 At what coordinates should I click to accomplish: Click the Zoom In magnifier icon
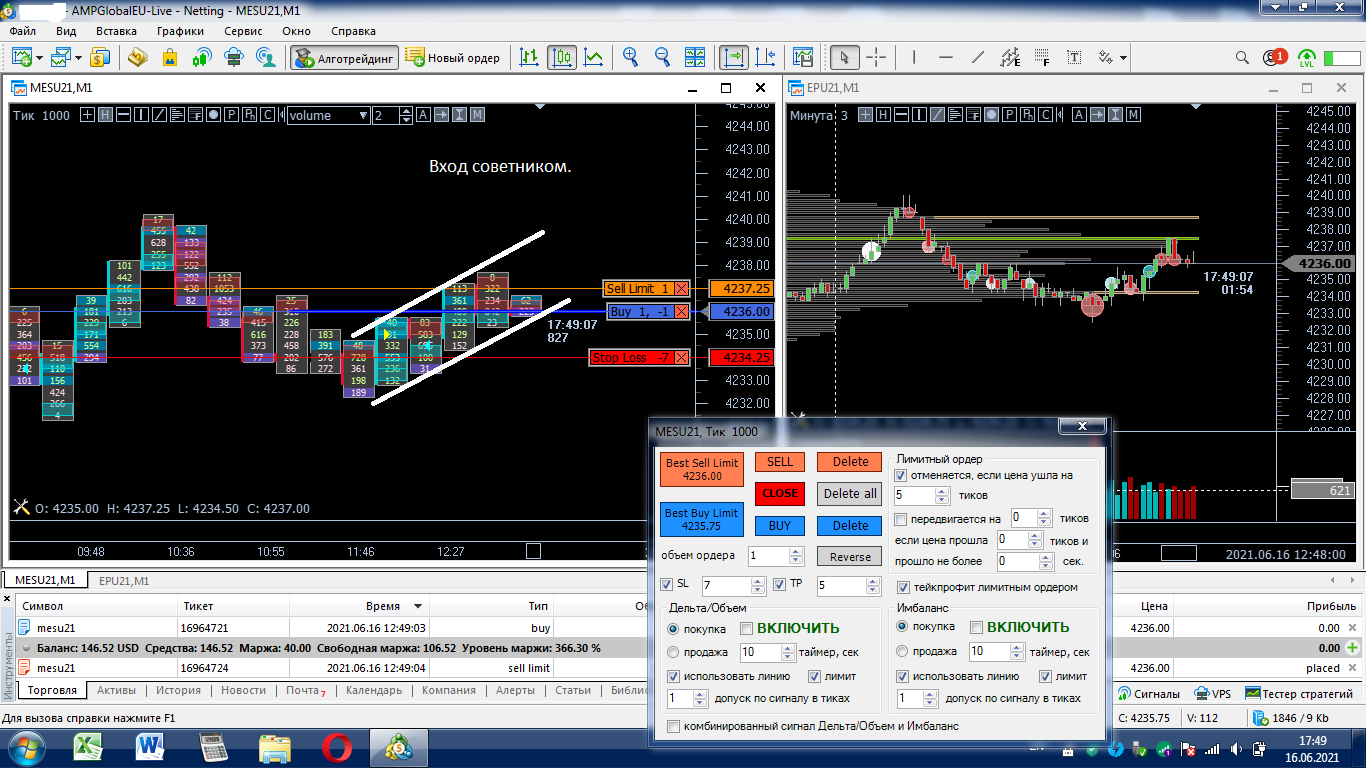[630, 58]
